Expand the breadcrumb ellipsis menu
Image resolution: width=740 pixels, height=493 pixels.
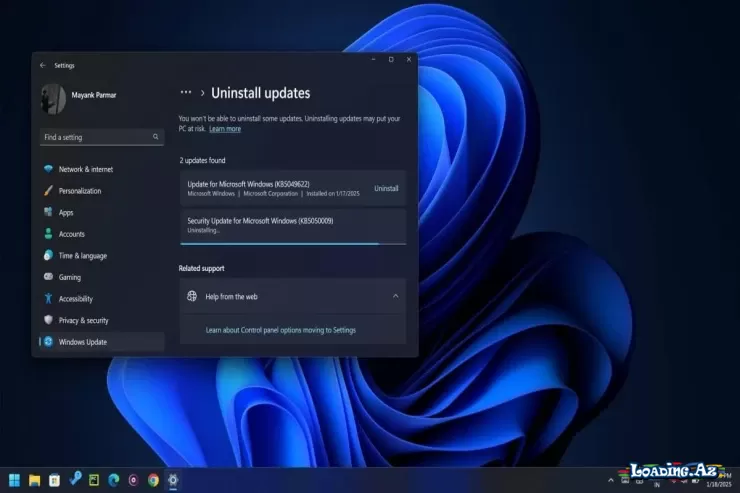(186, 92)
